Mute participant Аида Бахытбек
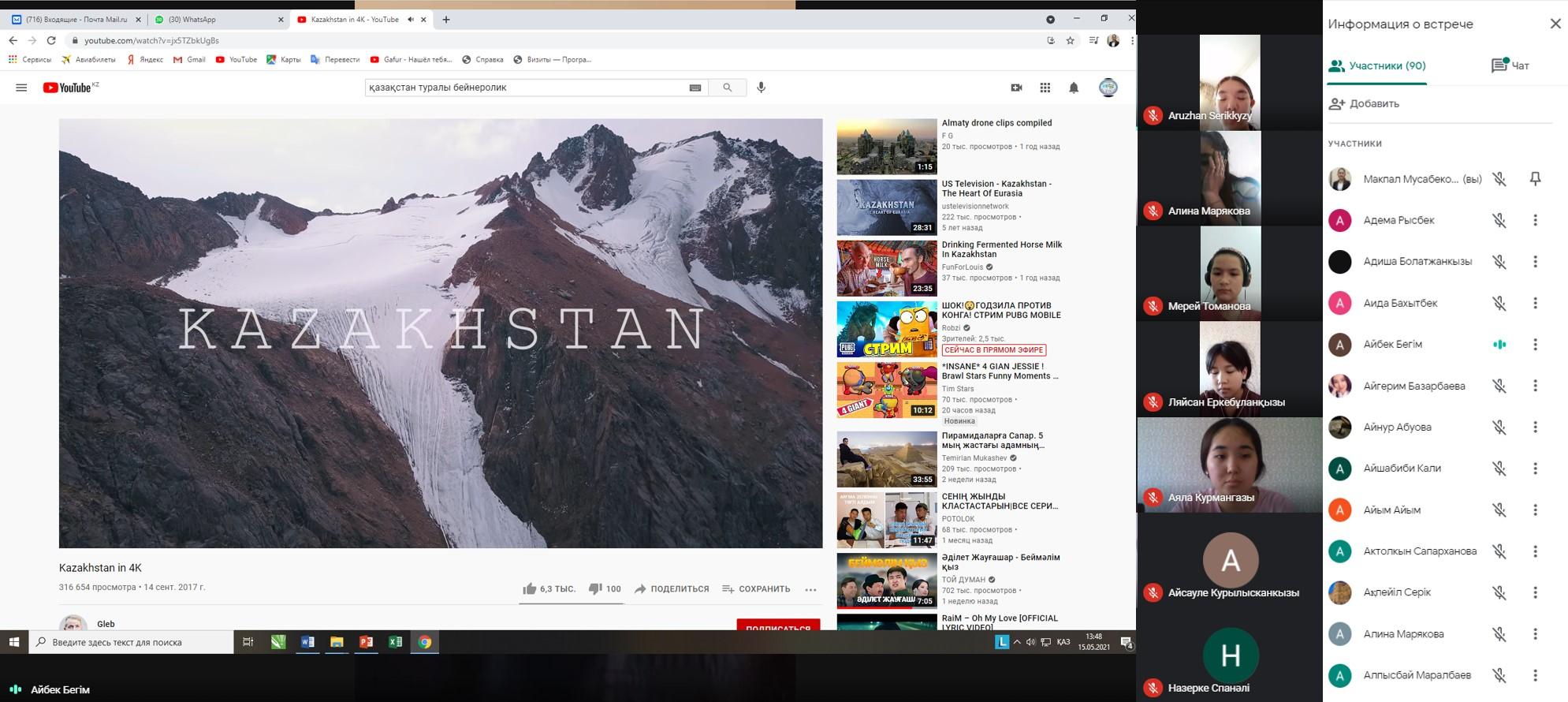The image size is (1568, 702). pos(1499,304)
